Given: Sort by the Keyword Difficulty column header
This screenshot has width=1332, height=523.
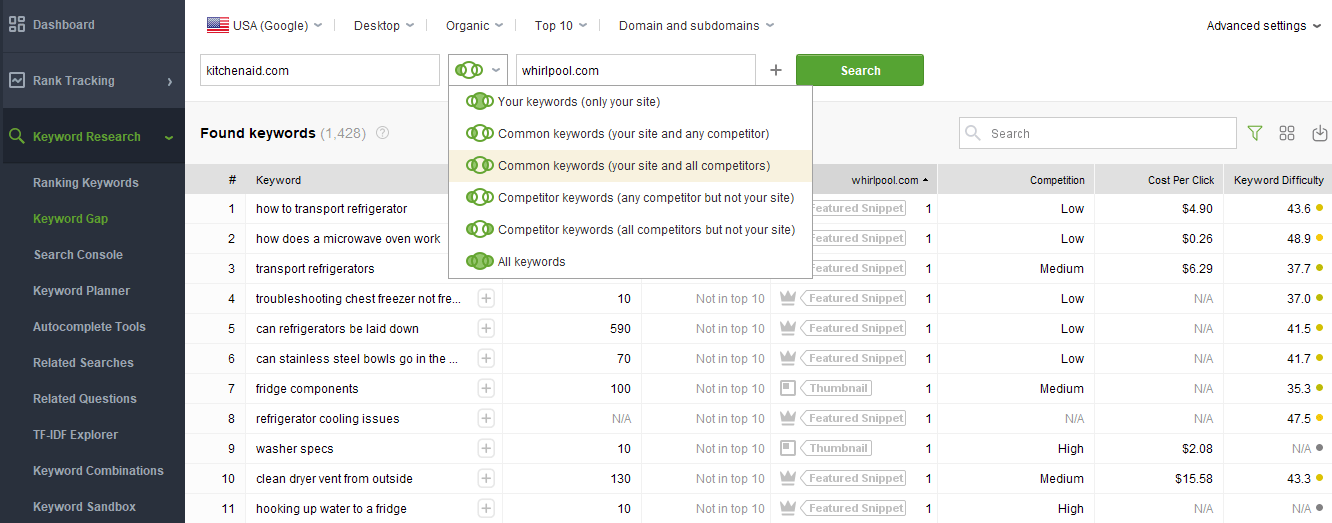Looking at the screenshot, I should click(x=1279, y=180).
